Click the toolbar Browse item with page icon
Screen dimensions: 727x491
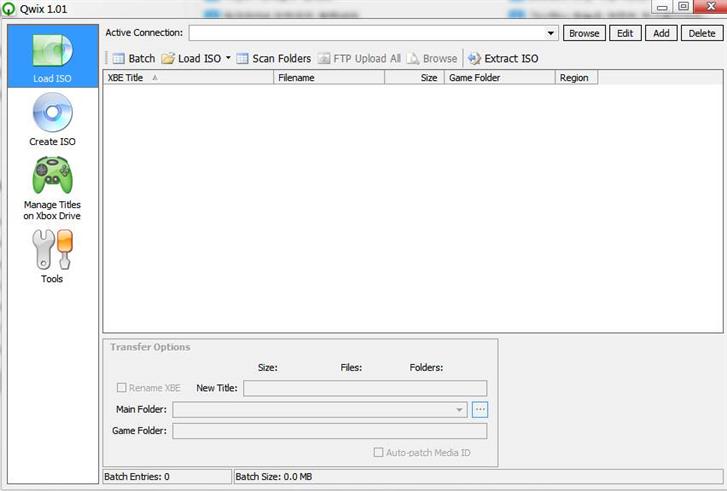(432, 58)
